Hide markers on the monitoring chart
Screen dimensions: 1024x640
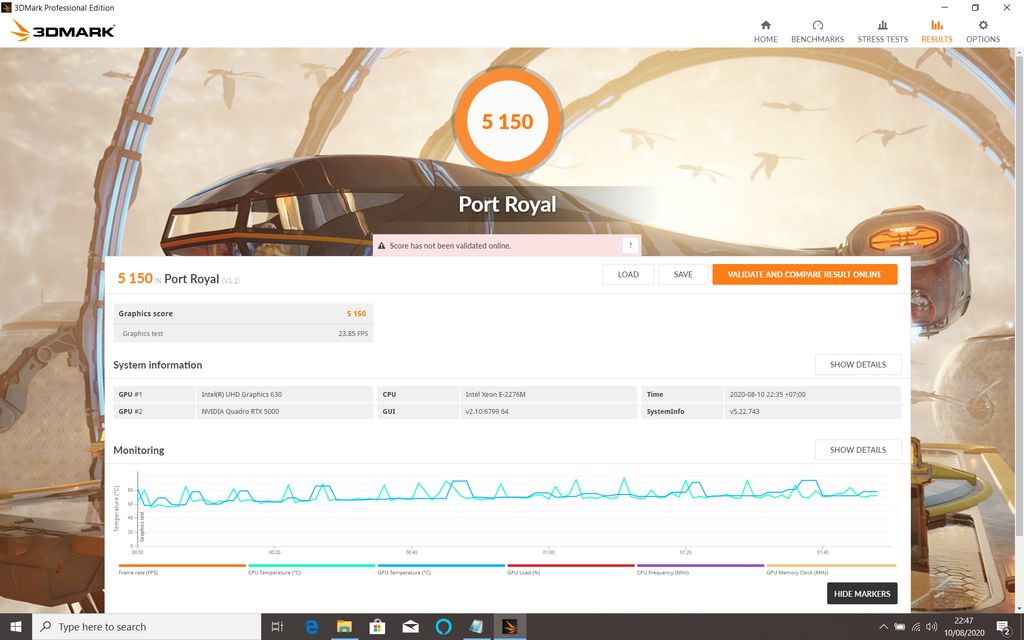[862, 594]
